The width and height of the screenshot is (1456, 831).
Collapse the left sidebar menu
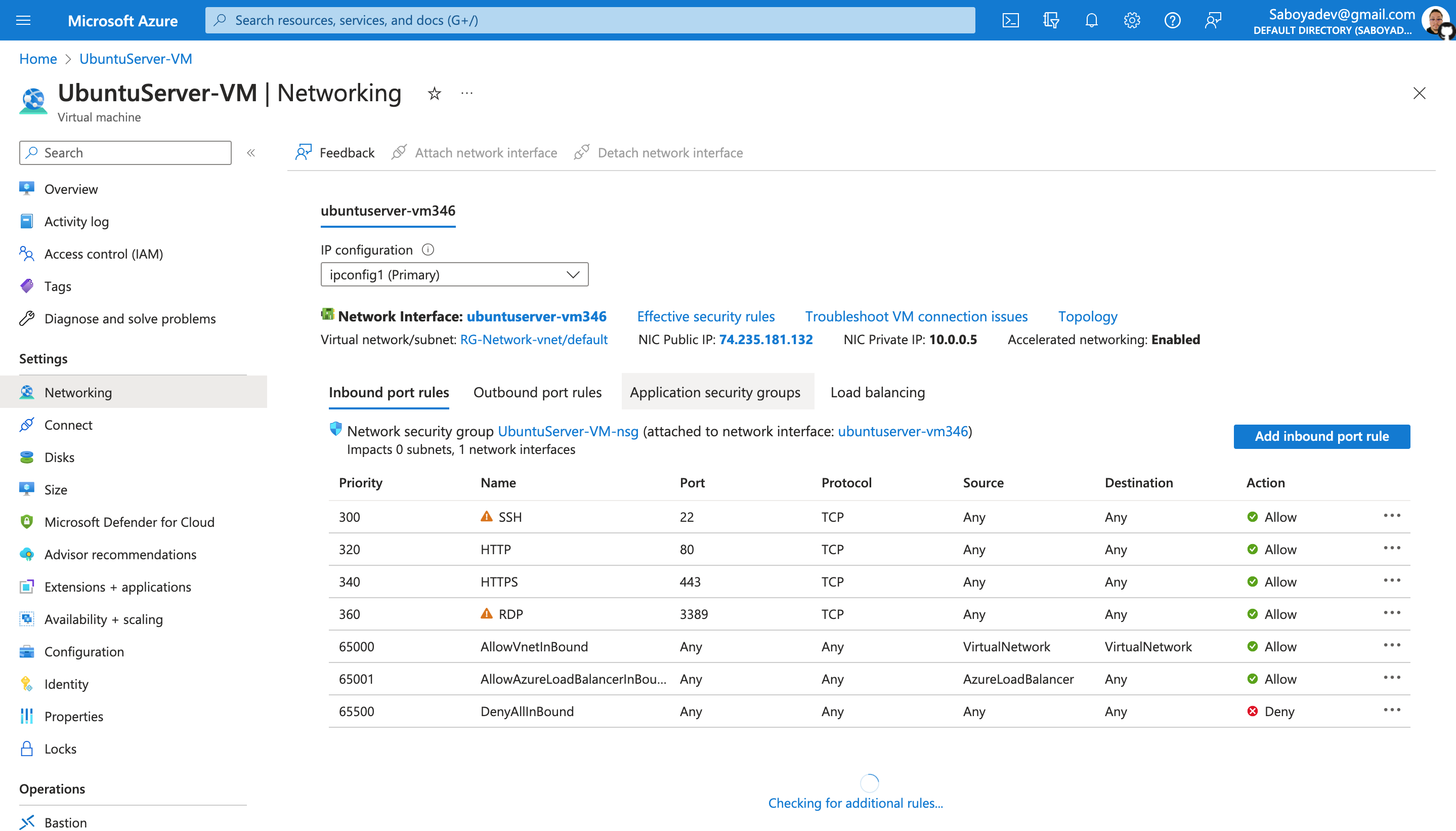251,153
